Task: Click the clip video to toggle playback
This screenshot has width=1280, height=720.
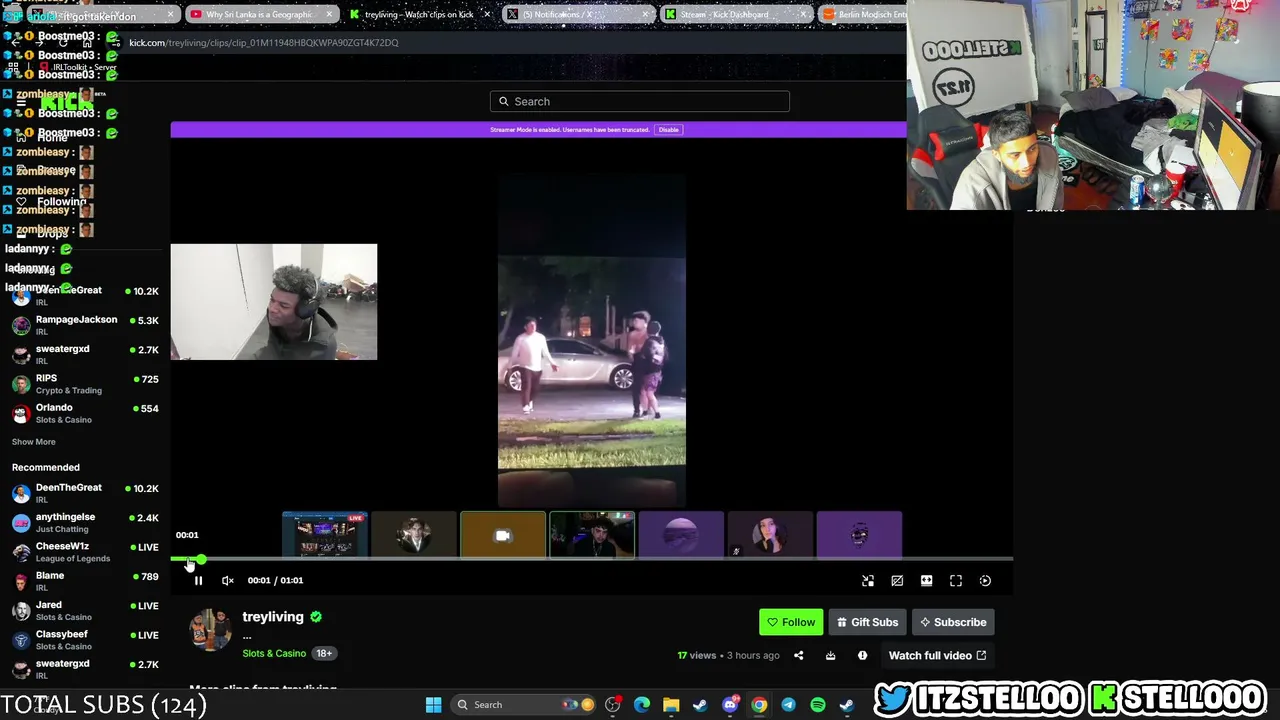Action: 592,340
